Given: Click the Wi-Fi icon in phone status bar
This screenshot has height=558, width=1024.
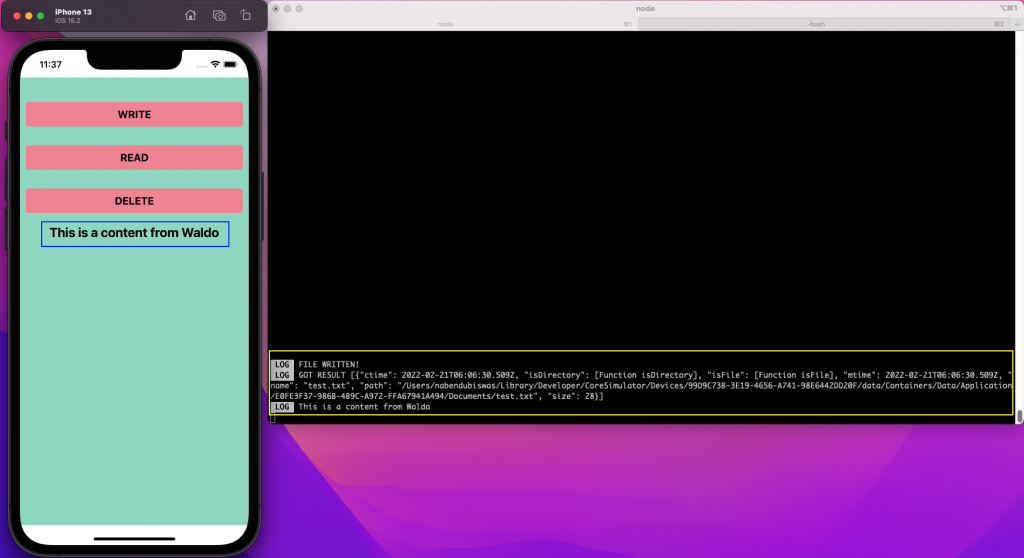Looking at the screenshot, I should point(215,64).
